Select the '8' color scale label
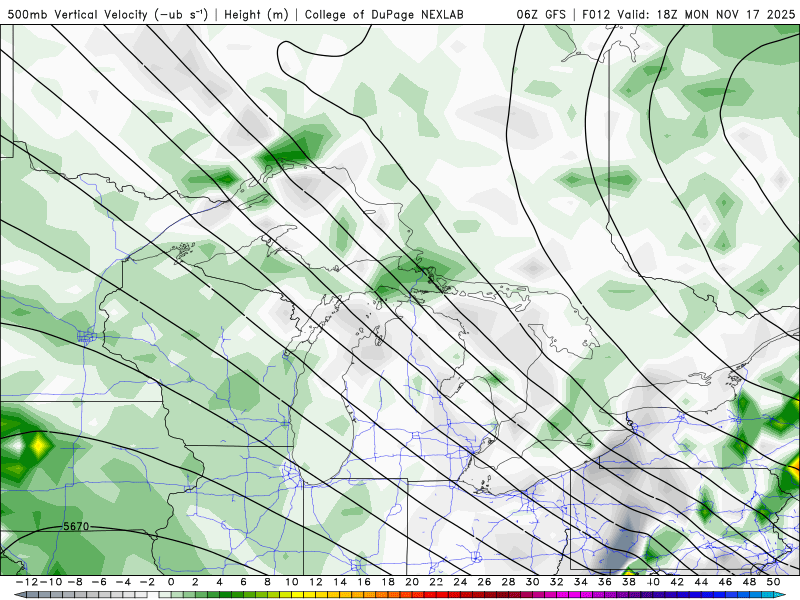The width and height of the screenshot is (800, 600). pyautogui.click(x=267, y=582)
